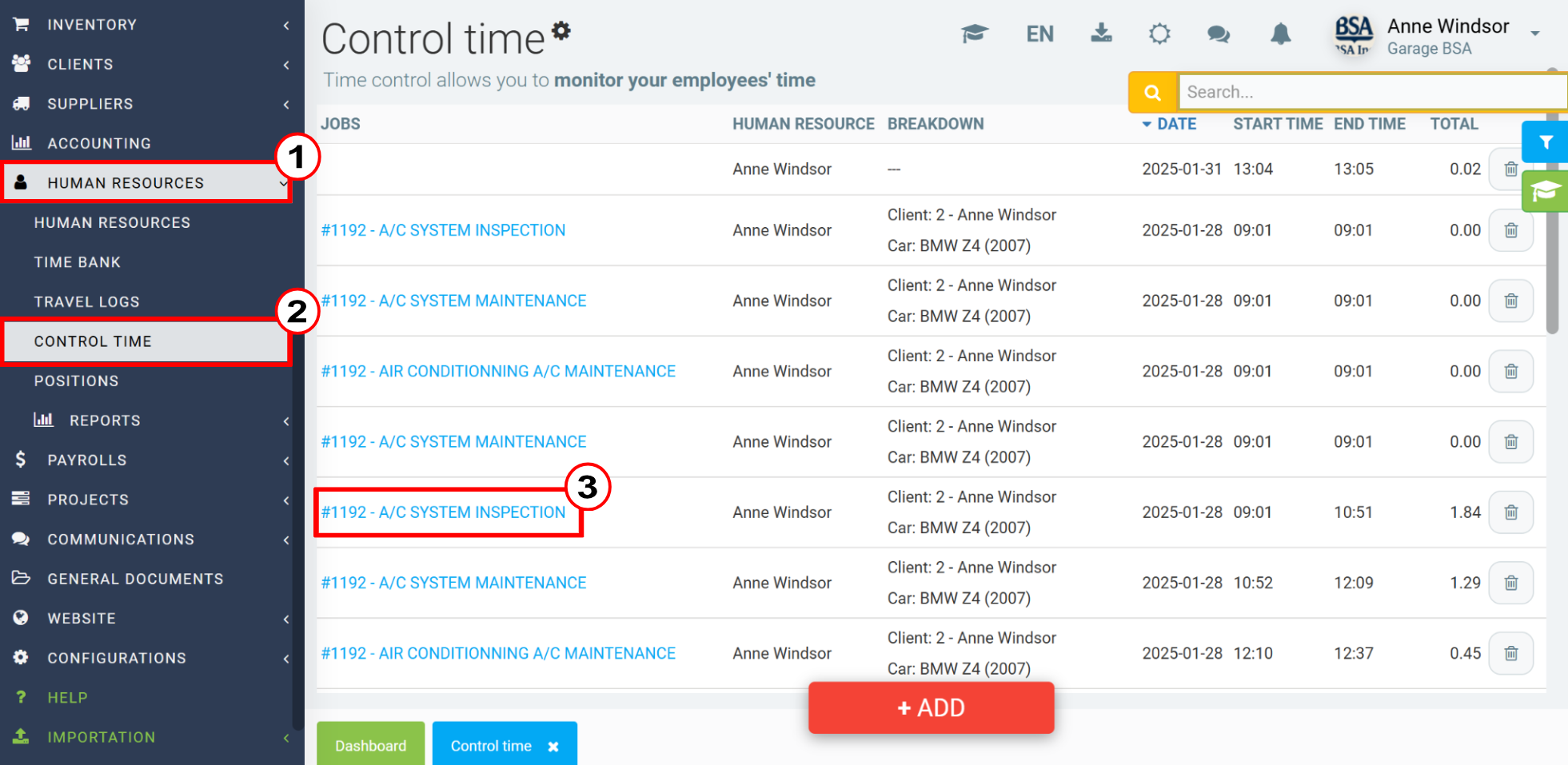Click the graduation cap tutorial icon in header

[975, 34]
